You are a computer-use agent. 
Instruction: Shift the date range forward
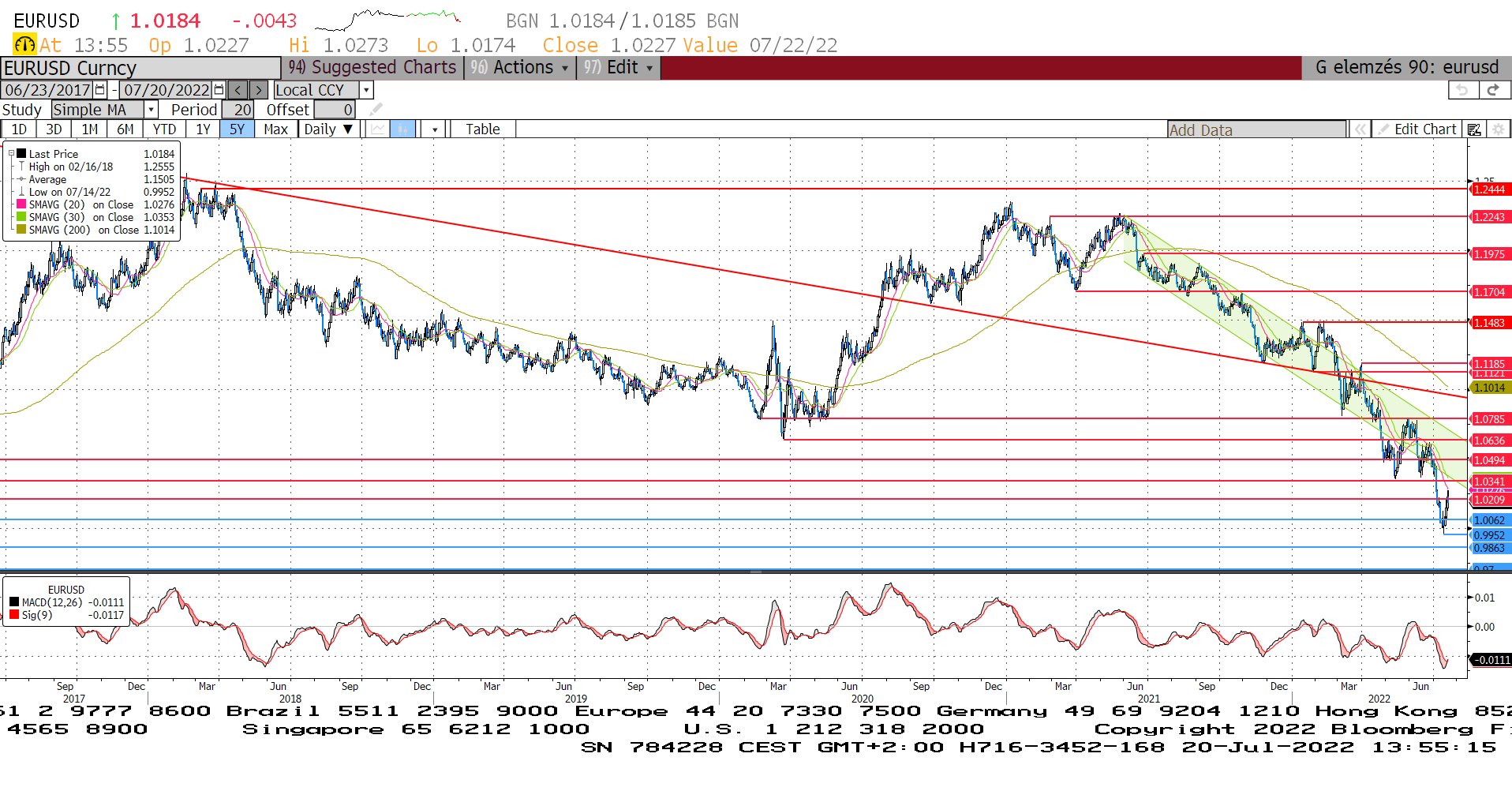click(x=258, y=90)
